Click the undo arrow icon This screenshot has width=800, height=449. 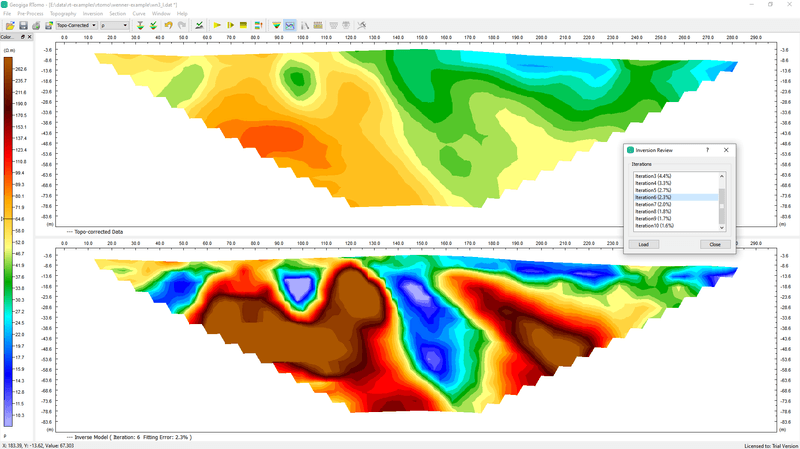point(168,24)
